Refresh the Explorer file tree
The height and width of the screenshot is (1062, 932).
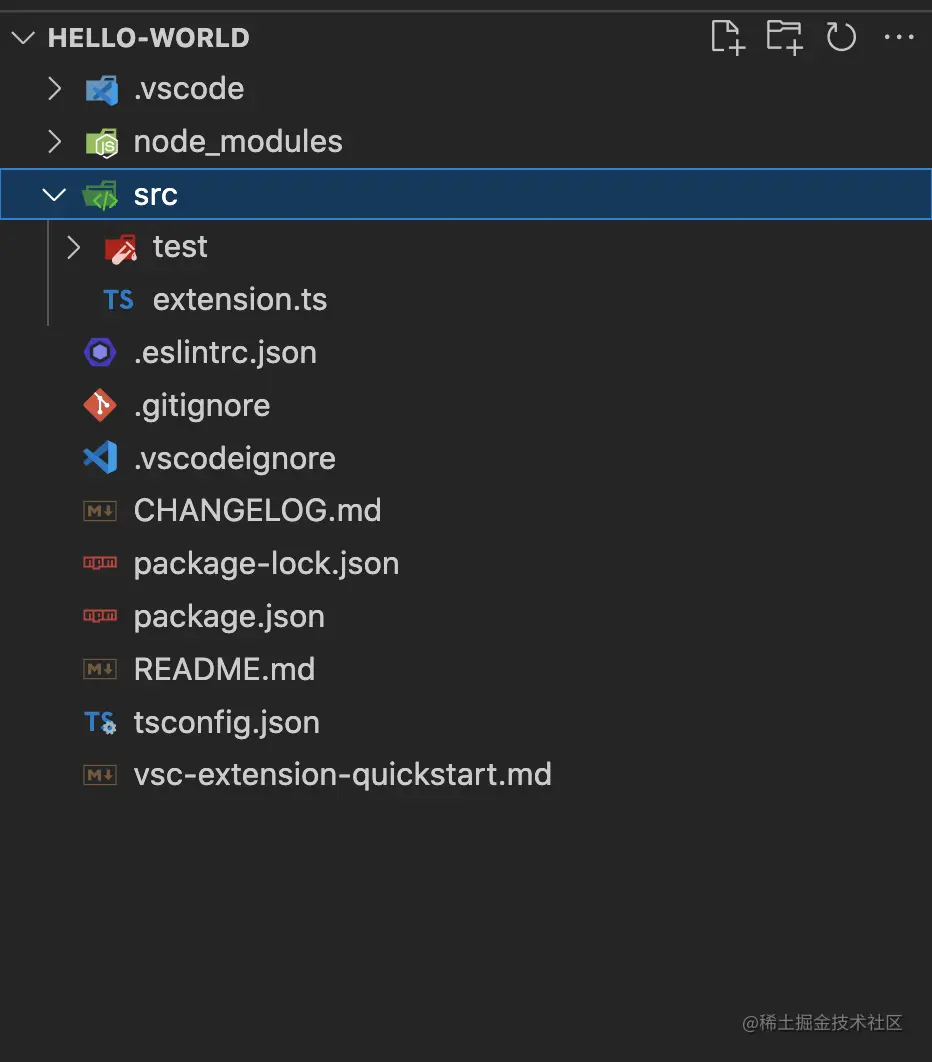click(841, 38)
